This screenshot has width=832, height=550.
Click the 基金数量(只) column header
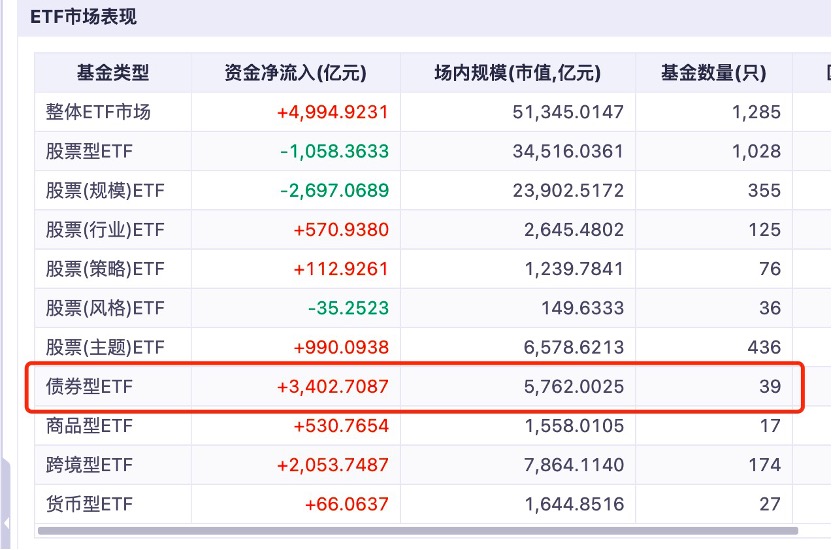click(714, 72)
